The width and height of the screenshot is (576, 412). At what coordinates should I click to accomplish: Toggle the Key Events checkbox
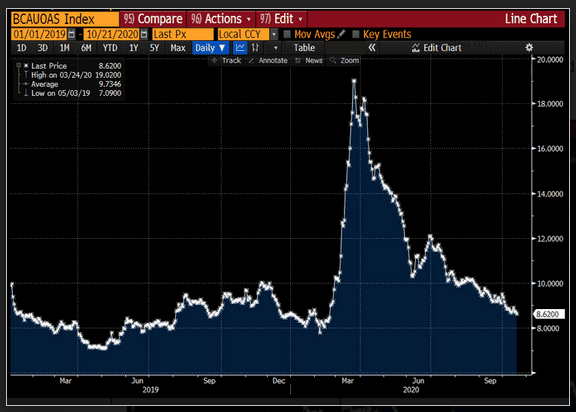click(356, 34)
